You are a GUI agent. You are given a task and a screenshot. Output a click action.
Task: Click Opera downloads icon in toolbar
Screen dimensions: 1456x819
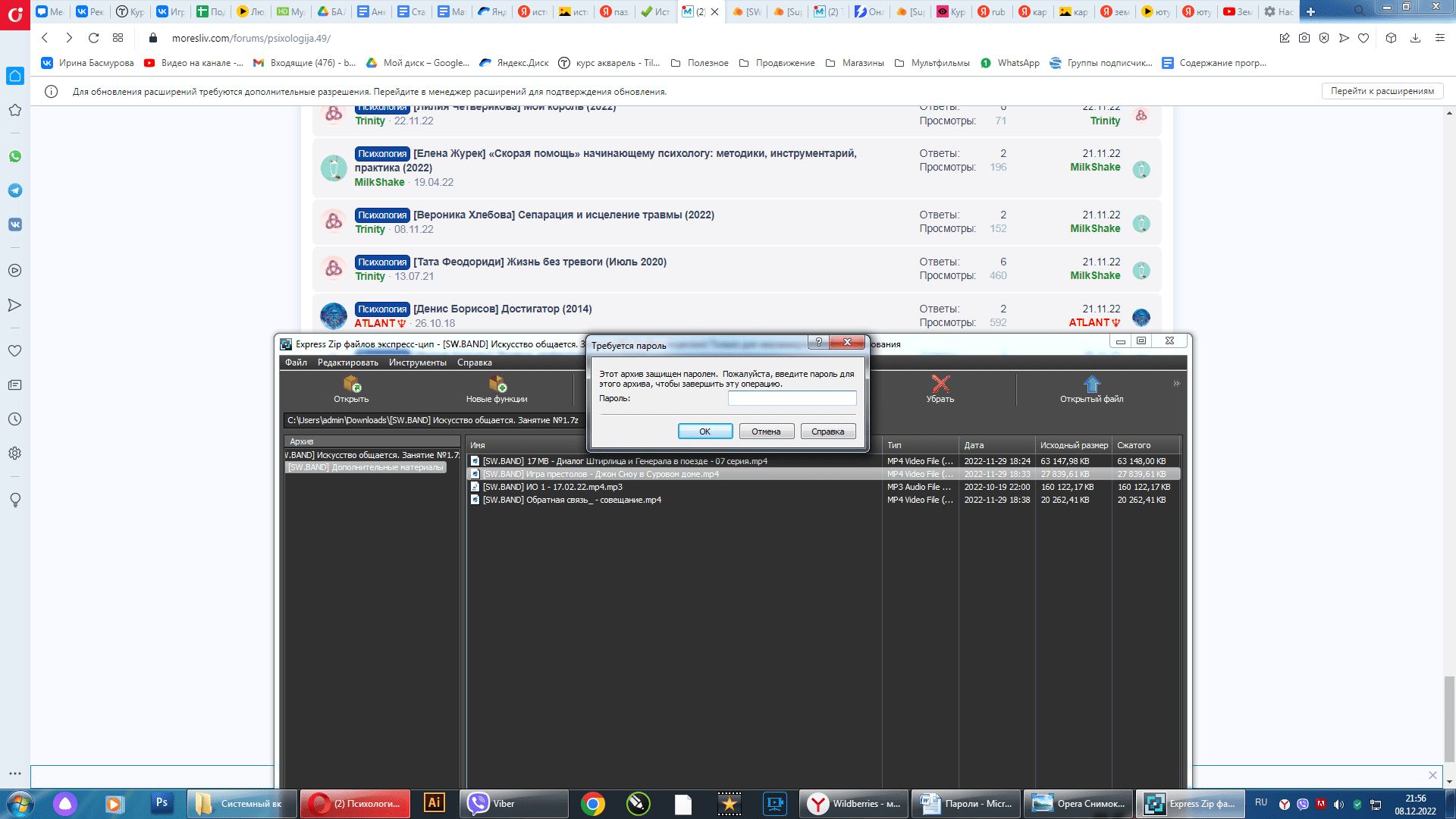pyautogui.click(x=1415, y=38)
